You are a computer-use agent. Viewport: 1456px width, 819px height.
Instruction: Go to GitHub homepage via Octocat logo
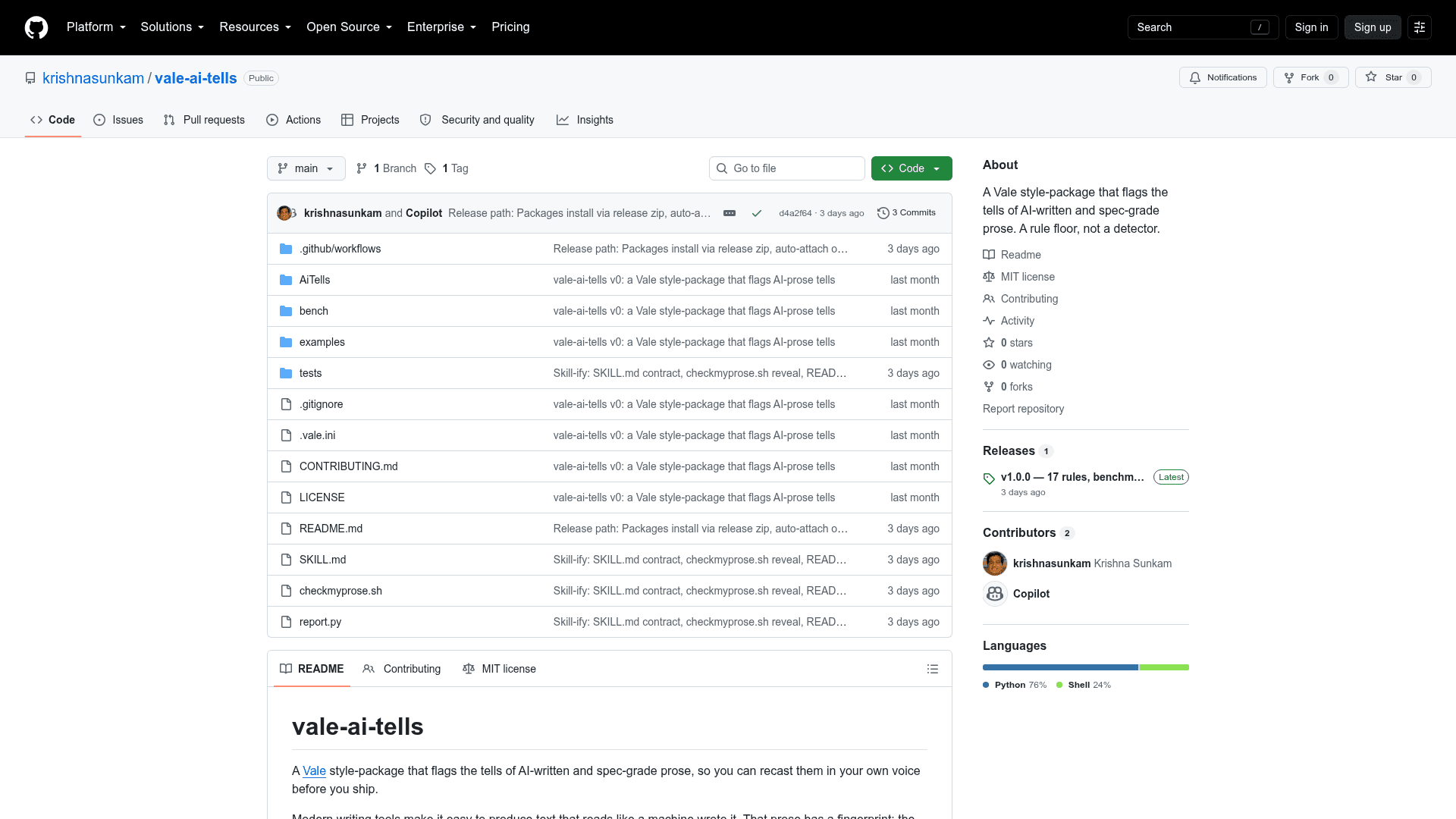tap(36, 27)
